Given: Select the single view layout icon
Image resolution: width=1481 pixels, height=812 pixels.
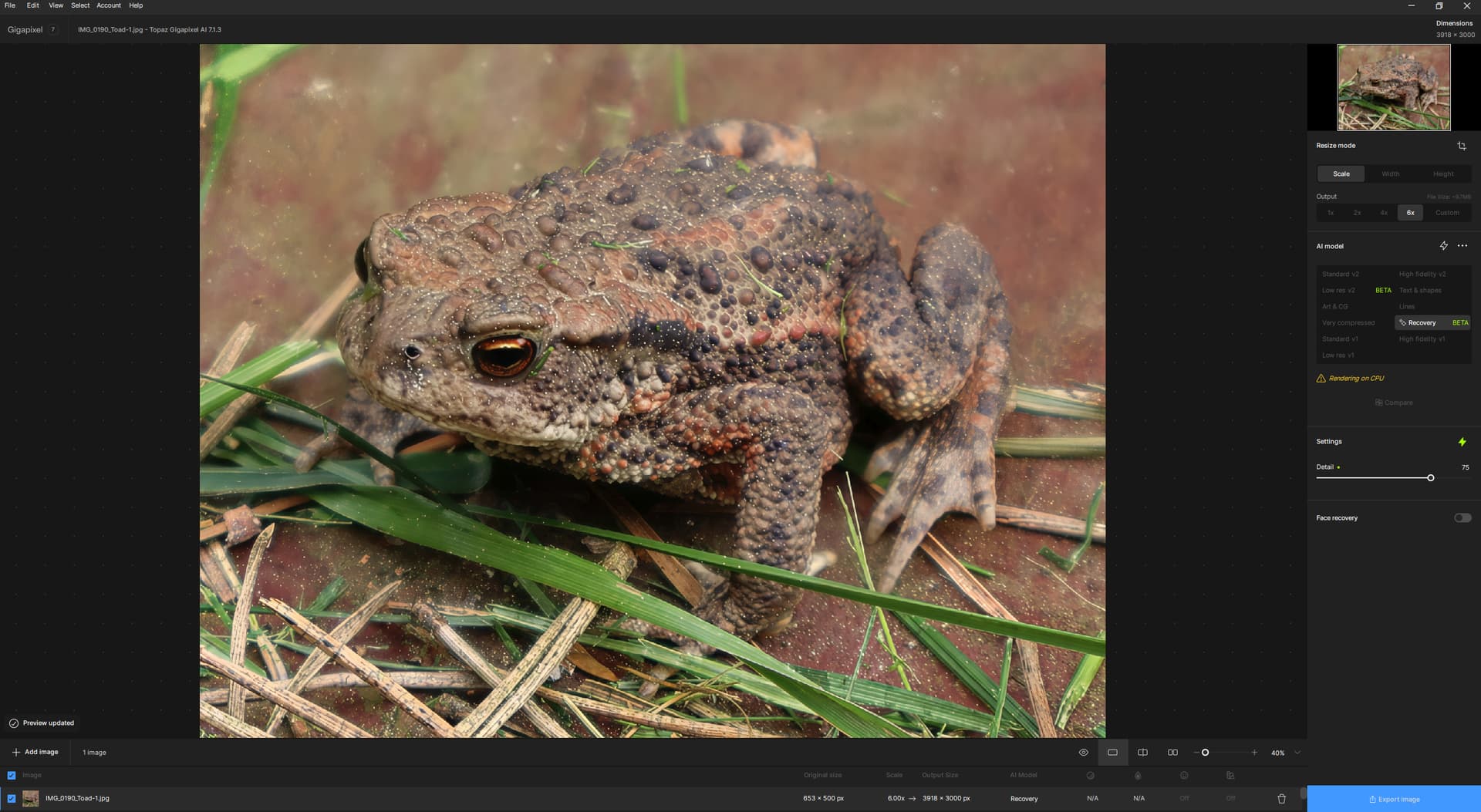Looking at the screenshot, I should click(1112, 753).
